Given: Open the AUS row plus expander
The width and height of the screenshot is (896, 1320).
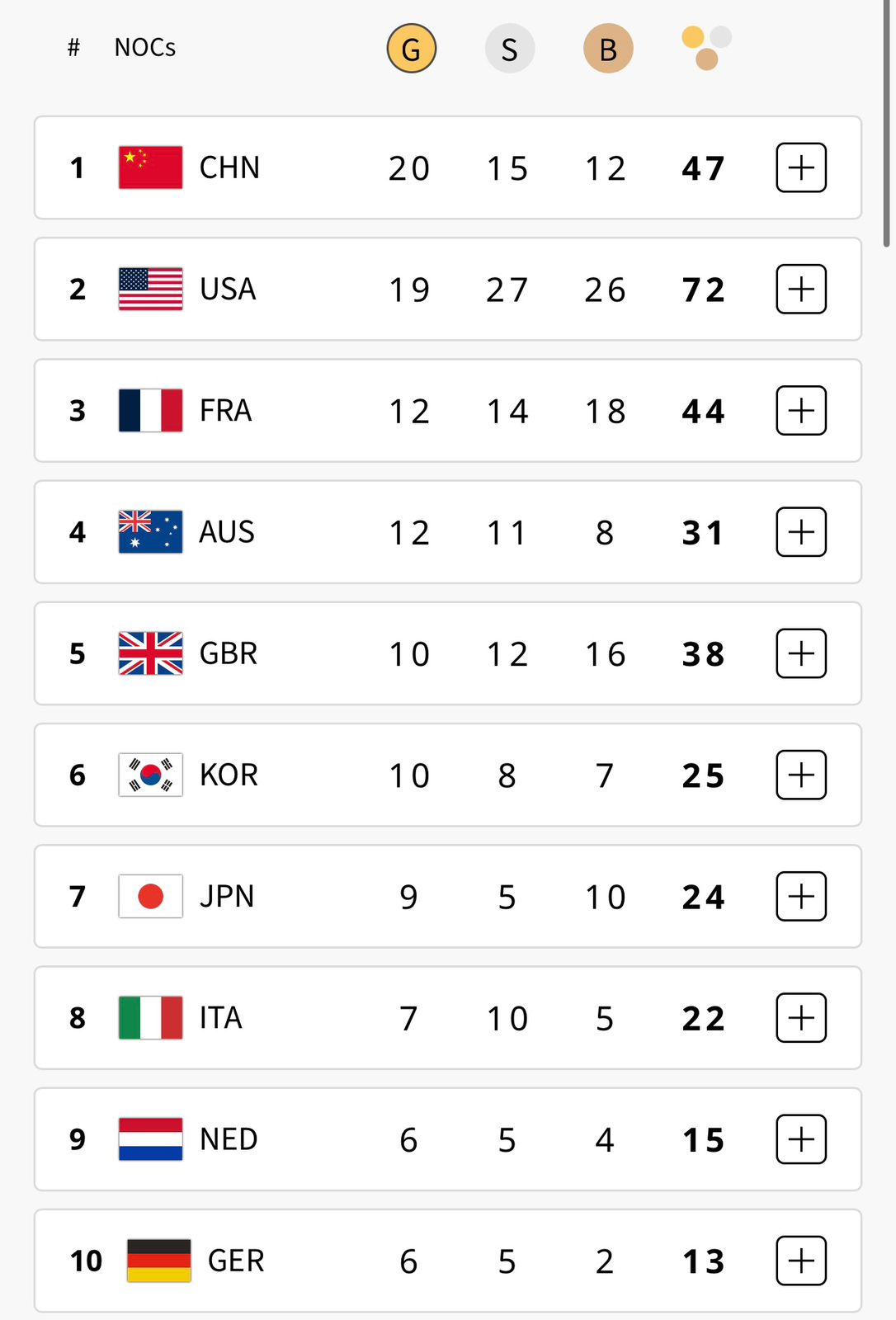Looking at the screenshot, I should tap(801, 532).
